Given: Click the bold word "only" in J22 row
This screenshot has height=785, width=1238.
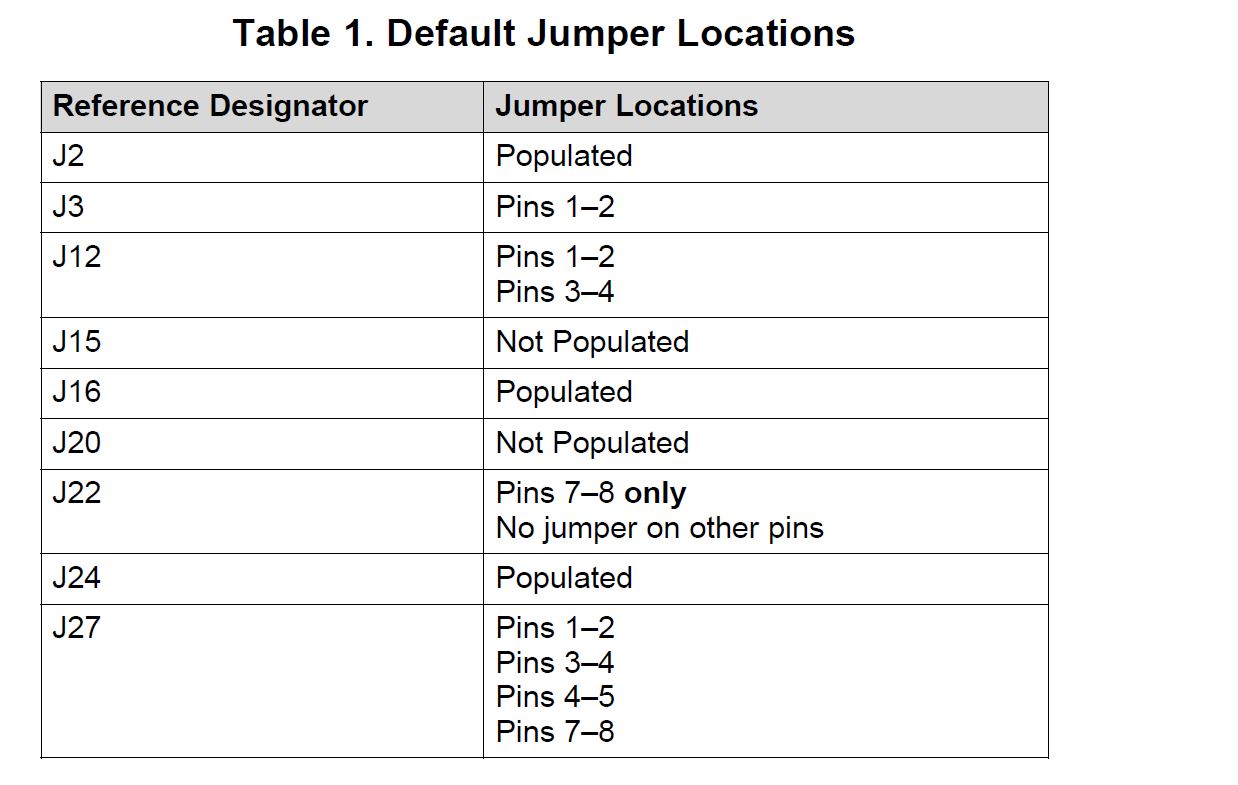Looking at the screenshot, I should point(655,493).
